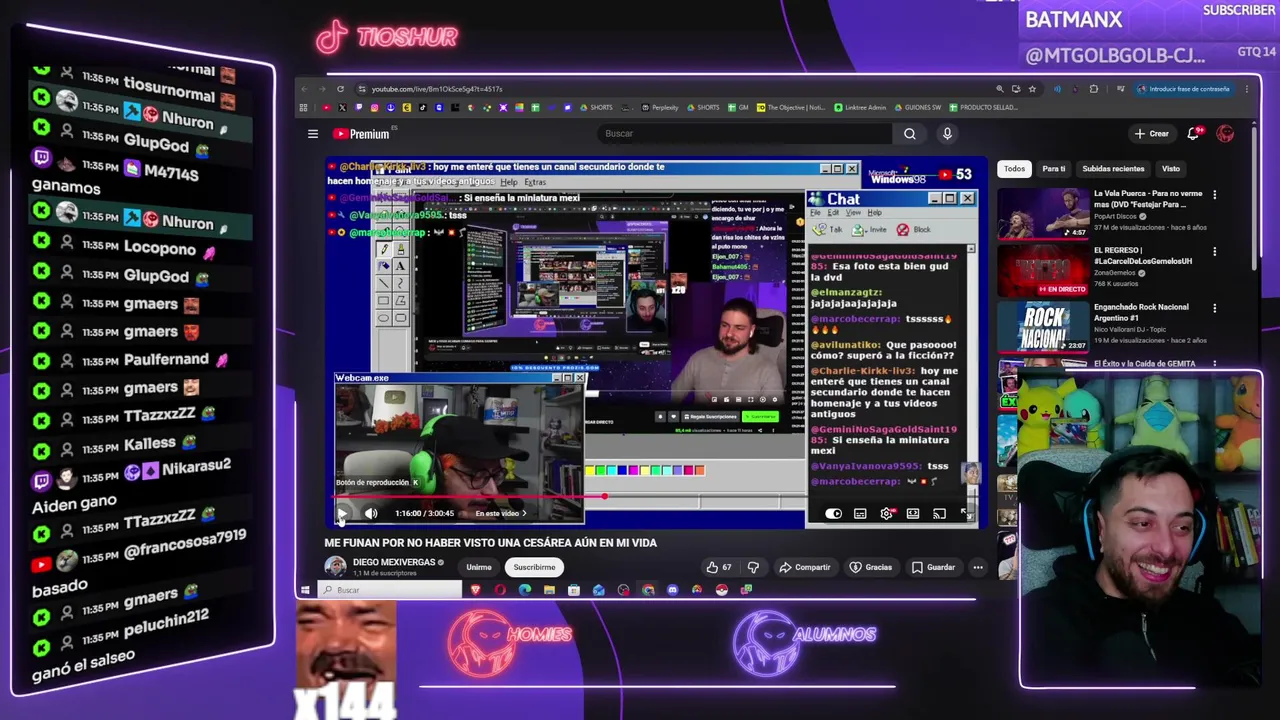Click the YouTube search magnifier button

[x=910, y=134]
